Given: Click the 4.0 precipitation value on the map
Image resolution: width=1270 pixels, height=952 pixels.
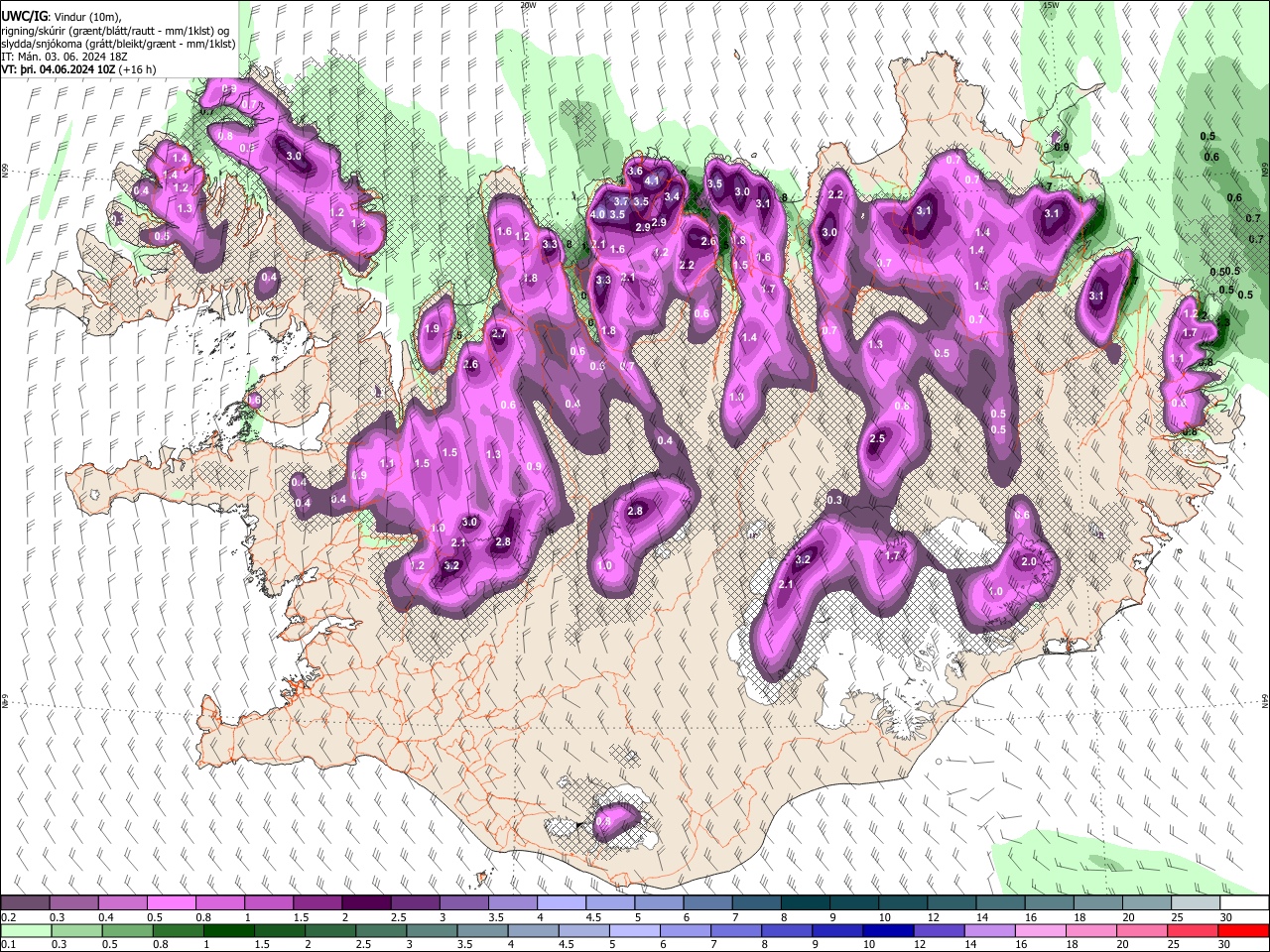Looking at the screenshot, I should (x=597, y=214).
